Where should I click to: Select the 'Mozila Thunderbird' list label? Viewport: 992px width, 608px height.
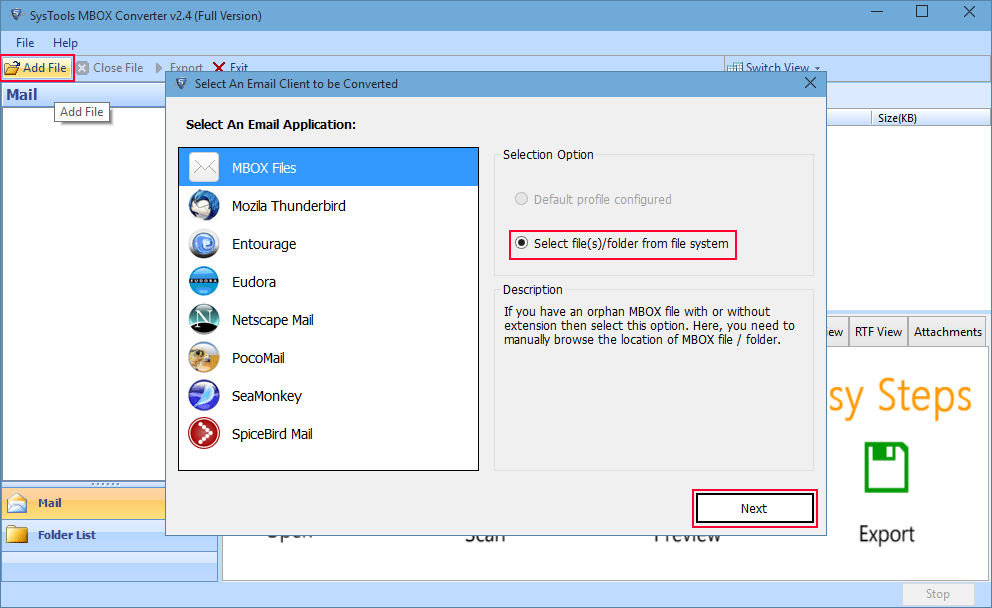288,206
